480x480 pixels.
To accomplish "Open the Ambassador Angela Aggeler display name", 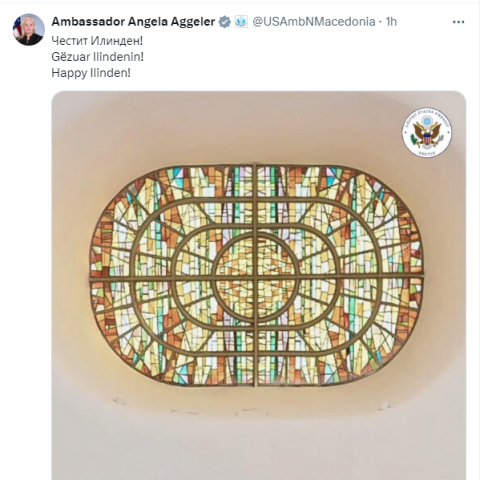I will click(x=133, y=22).
